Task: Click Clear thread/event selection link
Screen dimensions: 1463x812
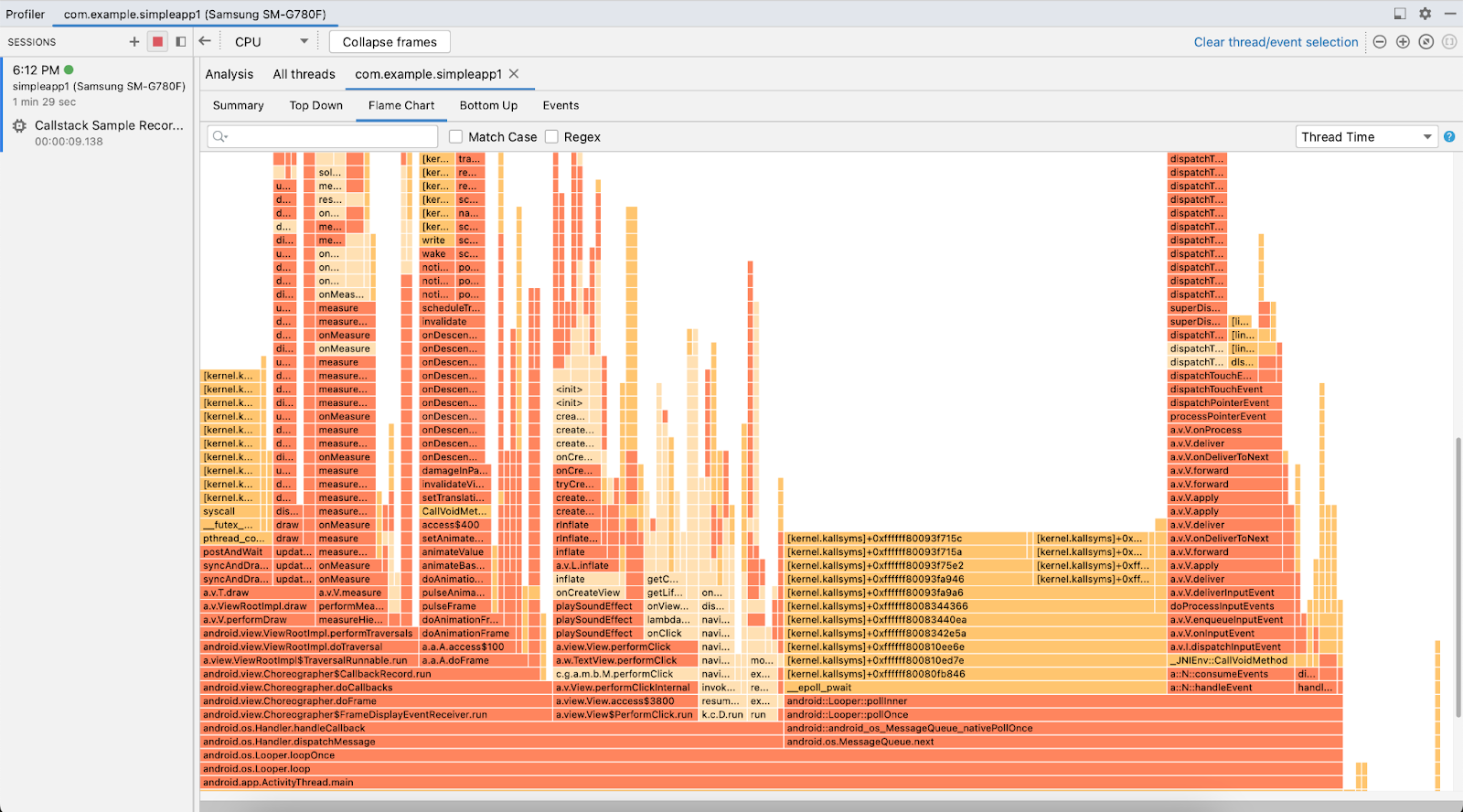Action: tap(1276, 42)
